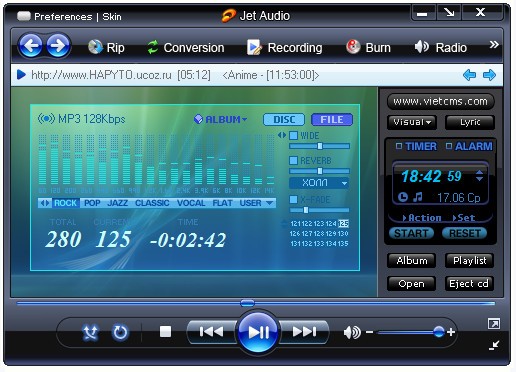Stop playback
This screenshot has height=372, width=516.
165,332
